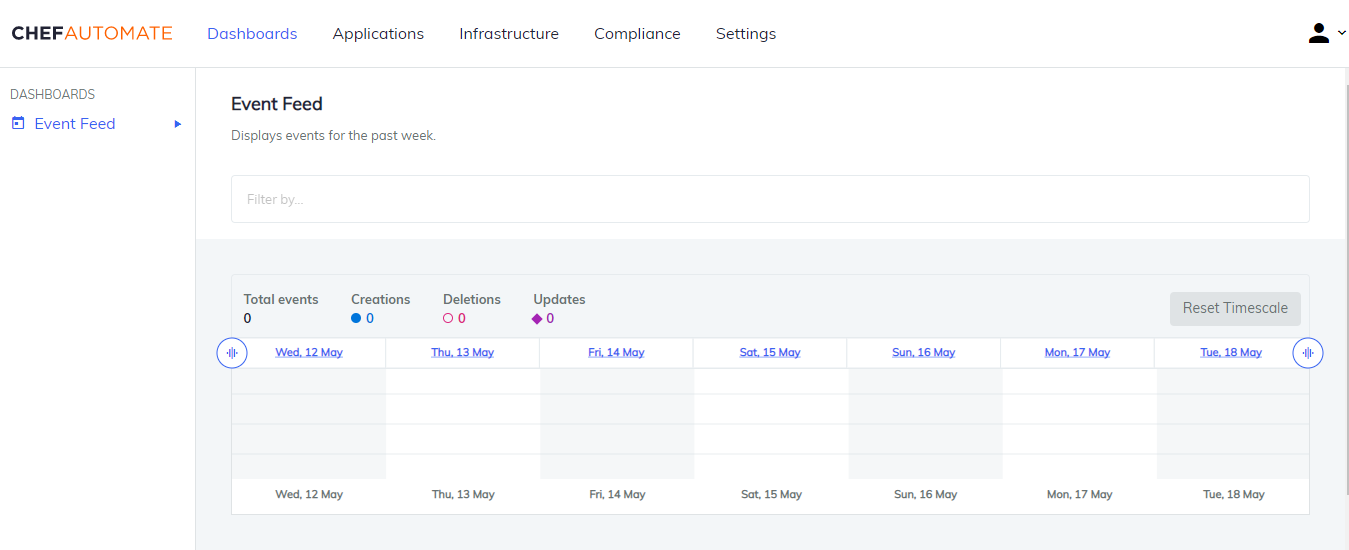Go to the Infrastructure tab

click(x=509, y=34)
